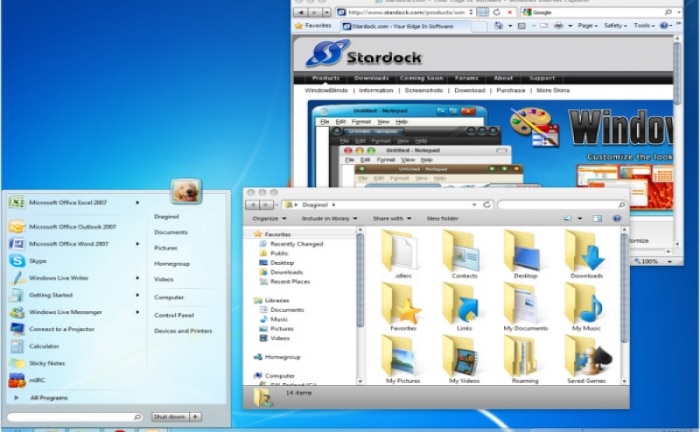The image size is (700, 432).
Task: Click the Start menu search box
Action: coord(75,417)
